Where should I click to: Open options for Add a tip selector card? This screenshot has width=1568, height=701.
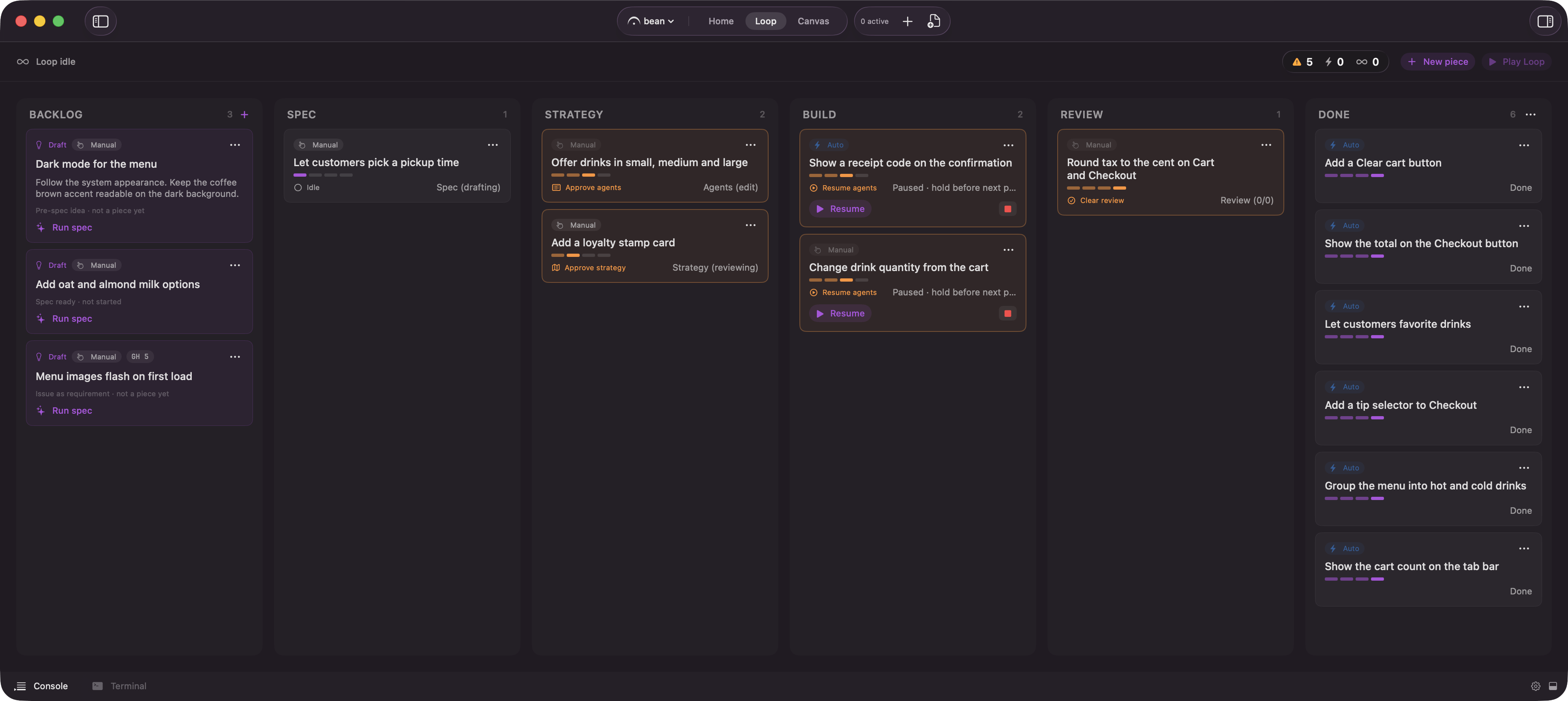(x=1523, y=387)
